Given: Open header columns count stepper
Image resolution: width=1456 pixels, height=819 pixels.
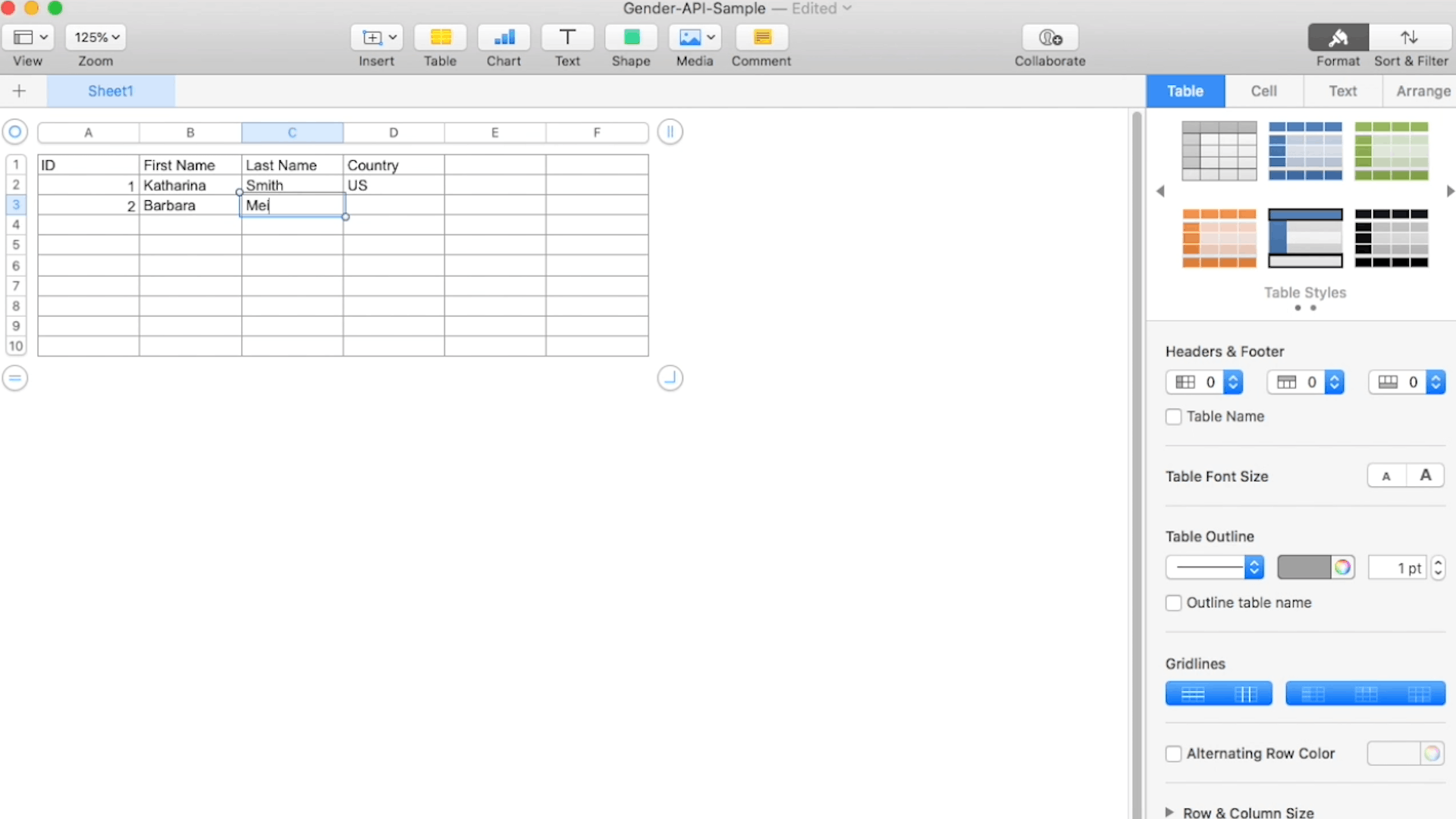Looking at the screenshot, I should click(x=1233, y=382).
